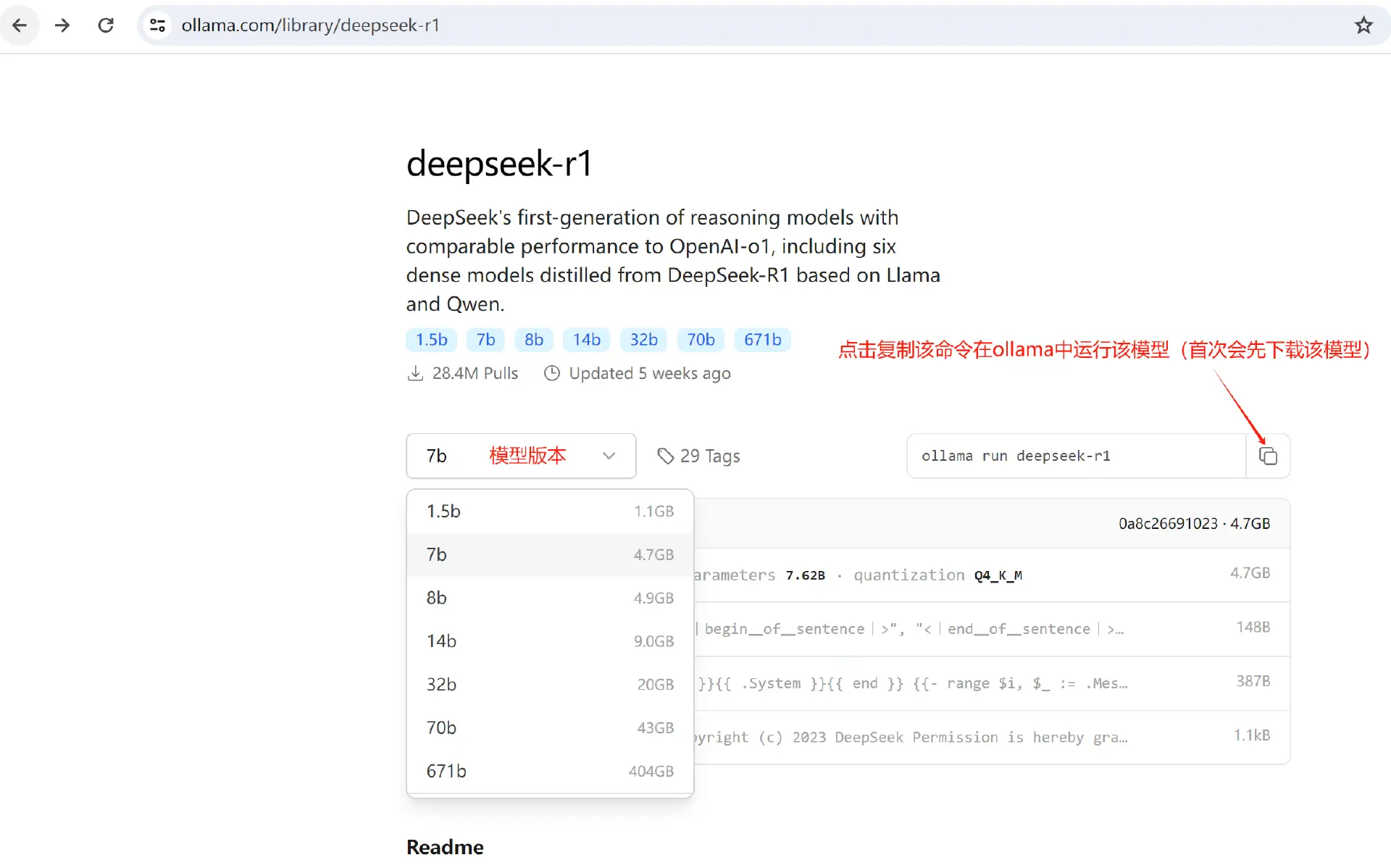Select the 32b 20GB option
The width and height of the screenshot is (1391, 868).
pyautogui.click(x=550, y=685)
